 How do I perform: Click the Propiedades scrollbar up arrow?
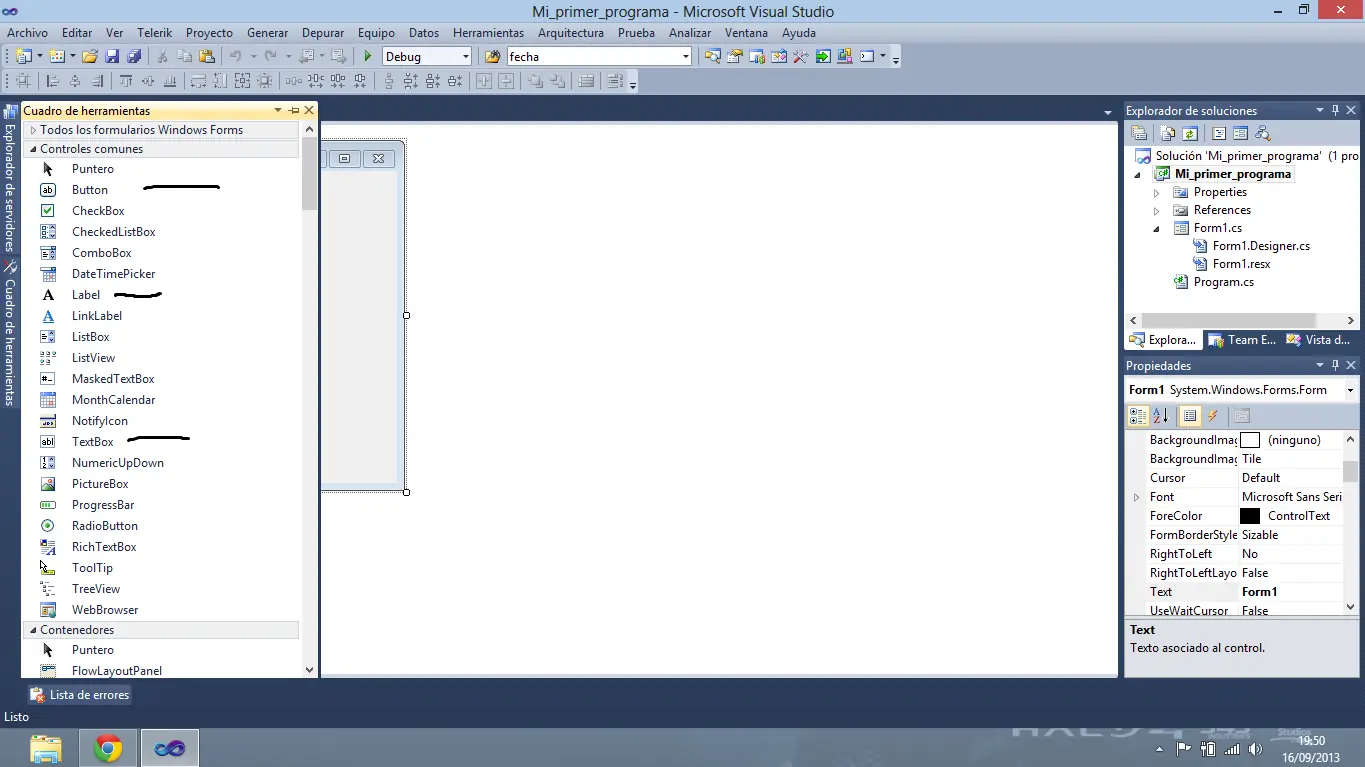(1351, 439)
